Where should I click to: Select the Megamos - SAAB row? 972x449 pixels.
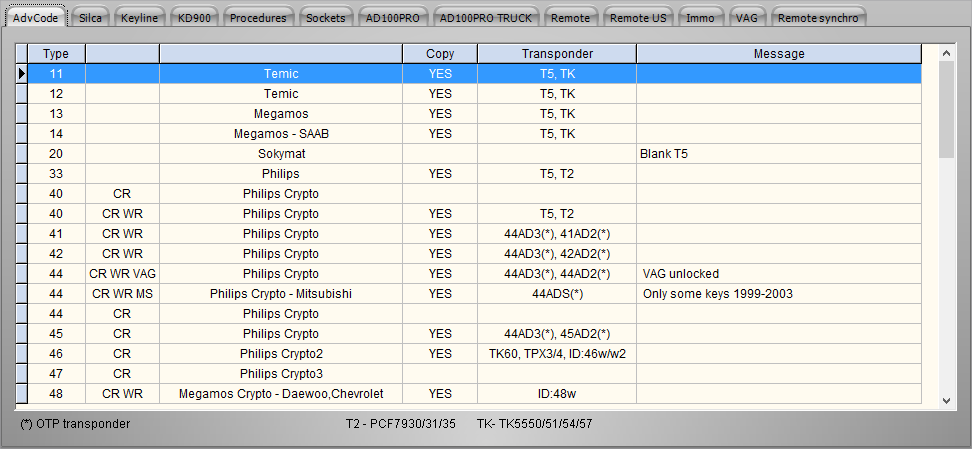point(281,134)
